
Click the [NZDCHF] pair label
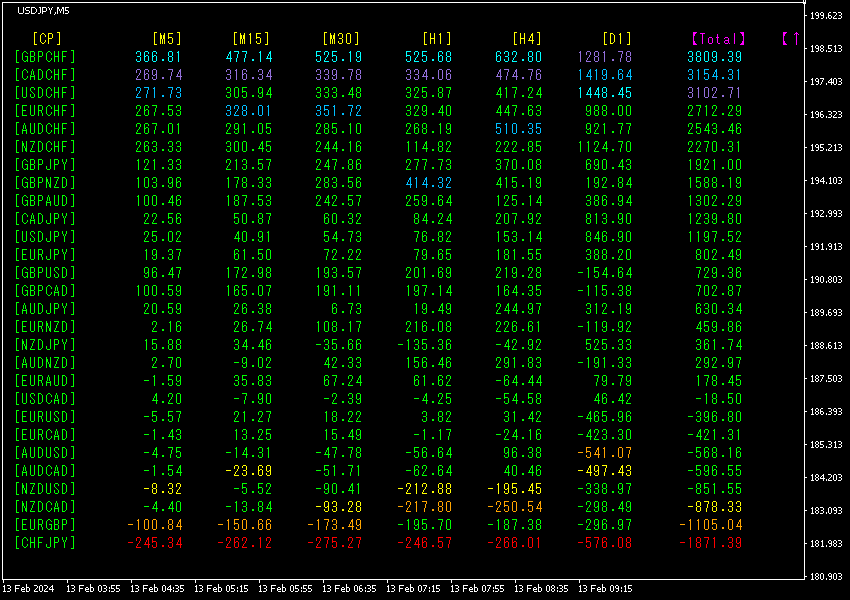pyautogui.click(x=45, y=146)
